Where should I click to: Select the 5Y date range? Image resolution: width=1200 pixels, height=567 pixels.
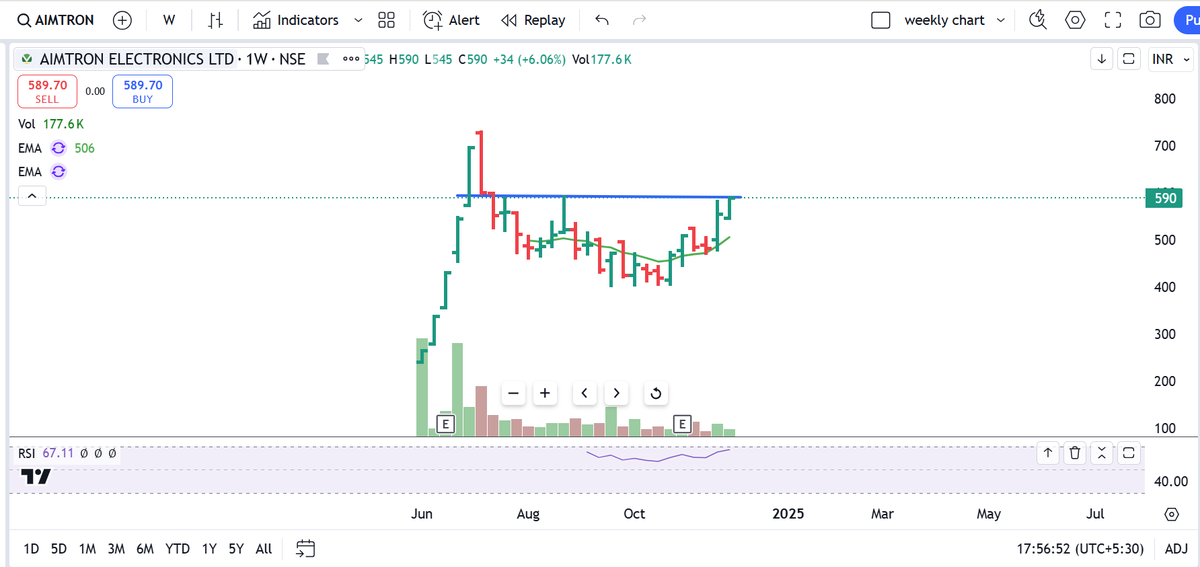[236, 548]
